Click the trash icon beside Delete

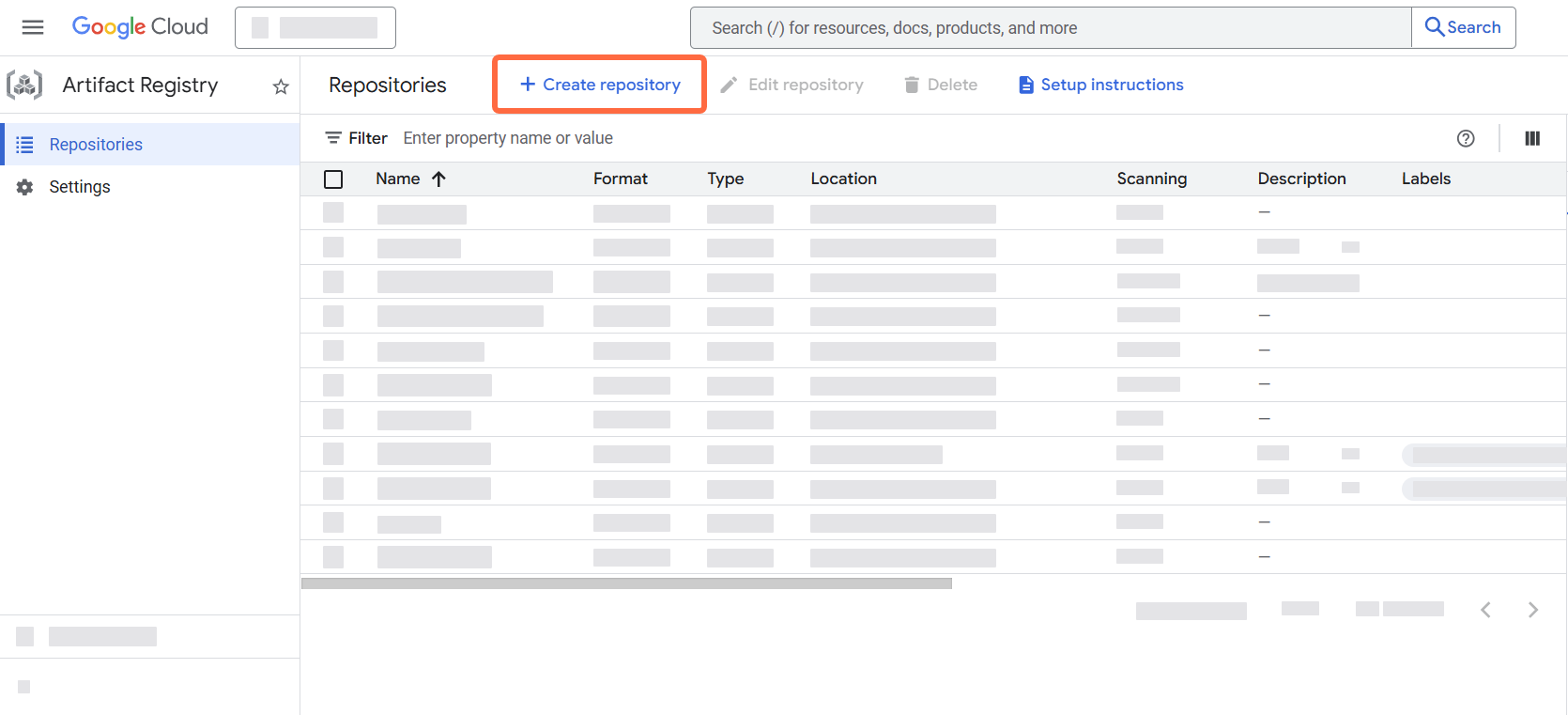click(912, 85)
